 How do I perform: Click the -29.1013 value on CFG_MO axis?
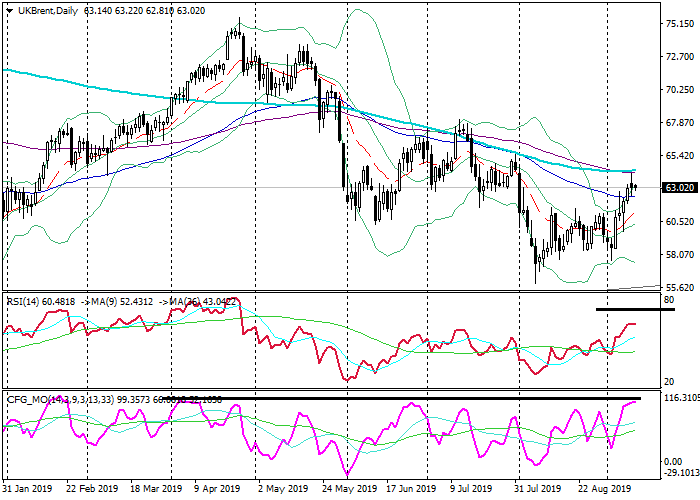680,474
